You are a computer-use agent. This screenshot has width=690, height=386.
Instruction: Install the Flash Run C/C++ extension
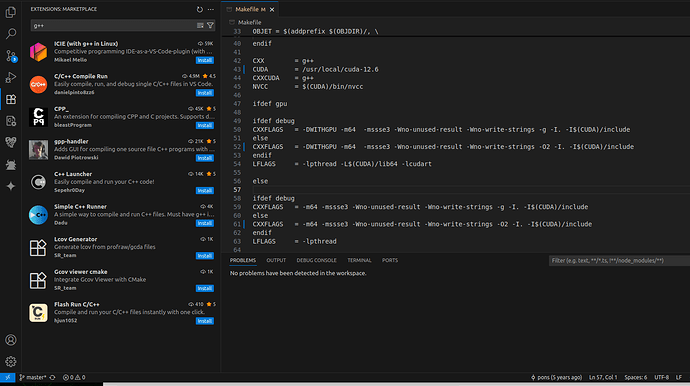(x=205, y=321)
